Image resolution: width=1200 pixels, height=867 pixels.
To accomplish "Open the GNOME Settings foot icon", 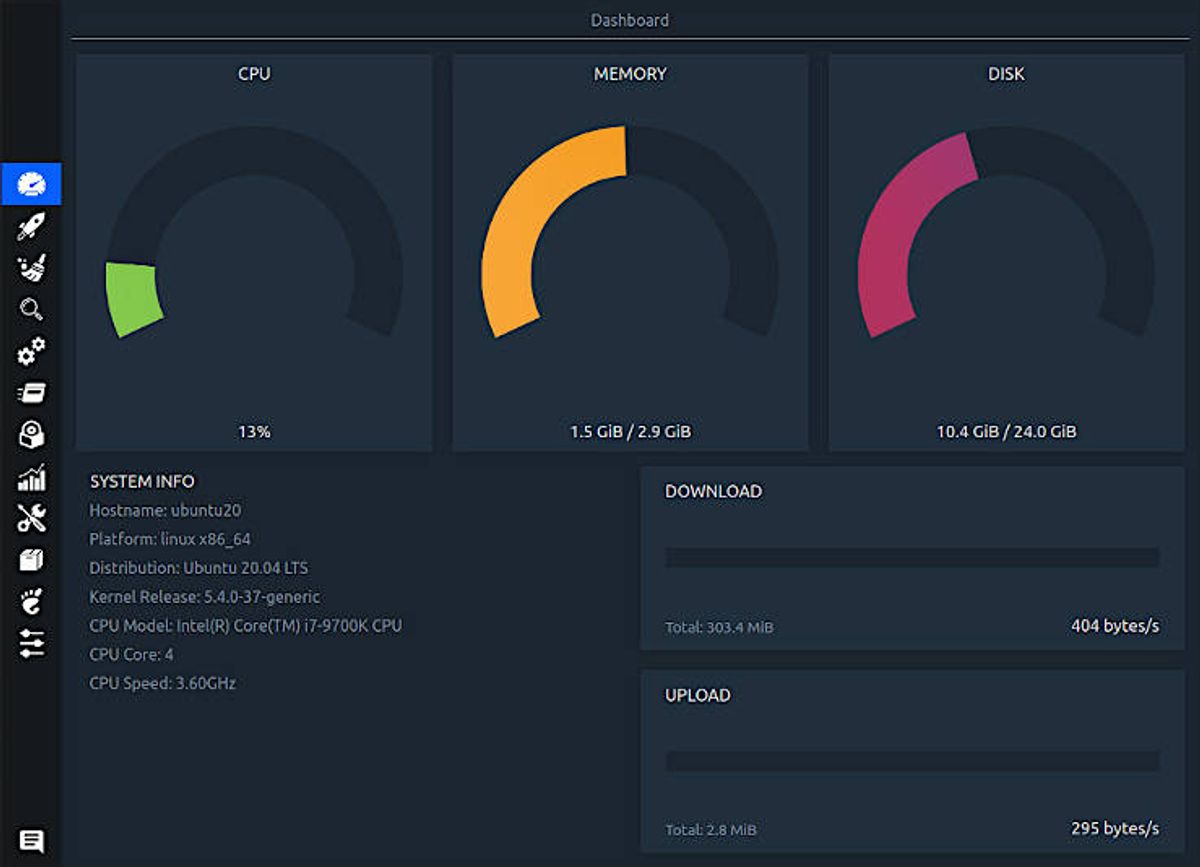I will (33, 600).
